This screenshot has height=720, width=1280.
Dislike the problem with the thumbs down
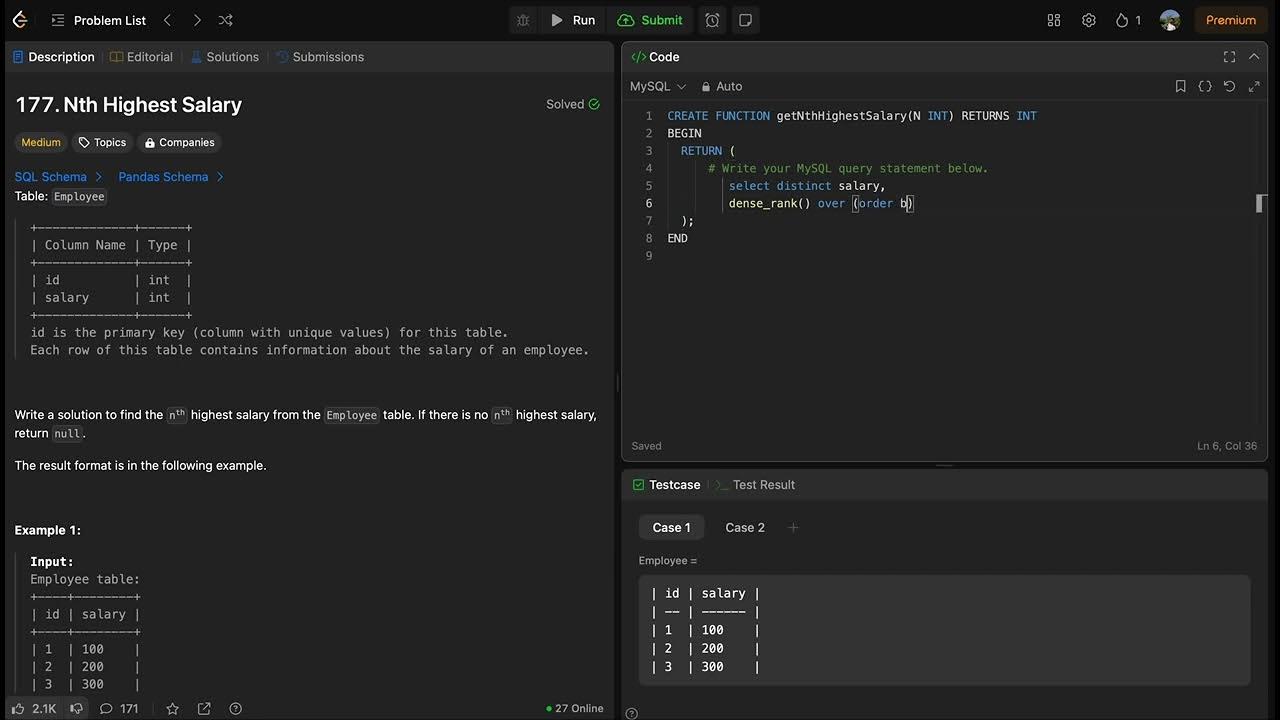[x=76, y=709]
